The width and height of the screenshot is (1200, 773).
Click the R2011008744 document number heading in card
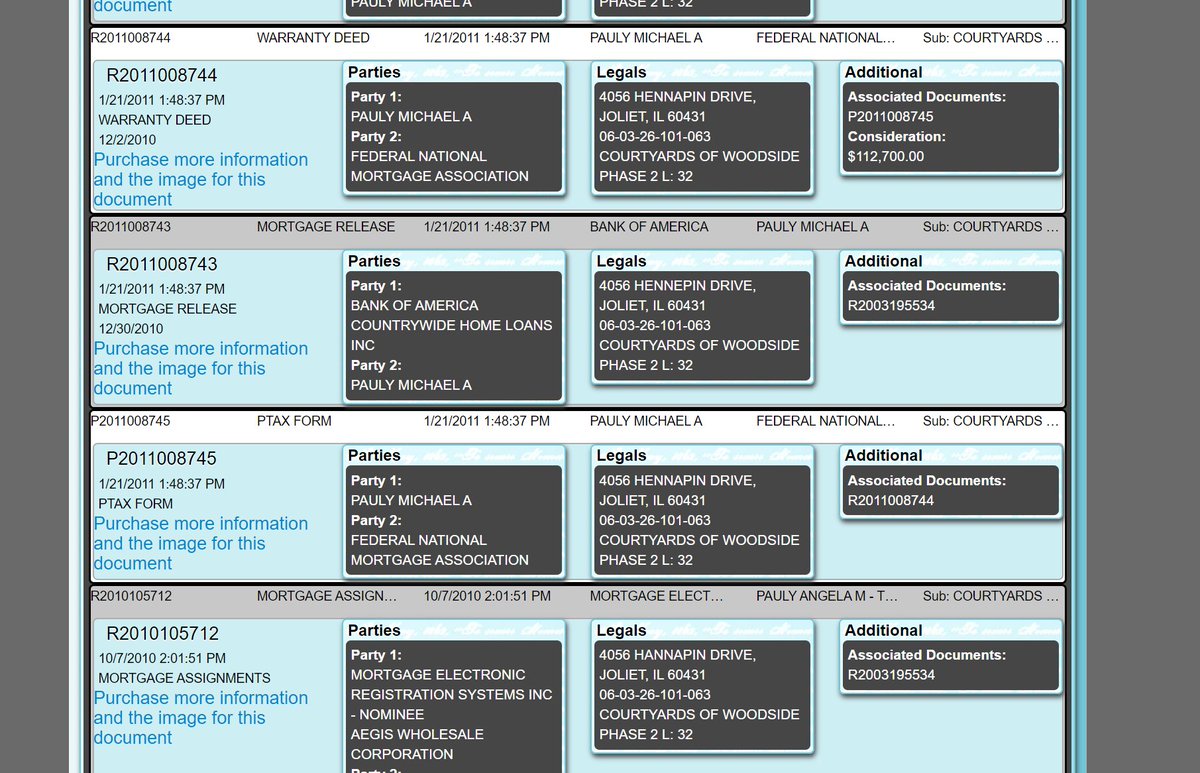pos(162,75)
